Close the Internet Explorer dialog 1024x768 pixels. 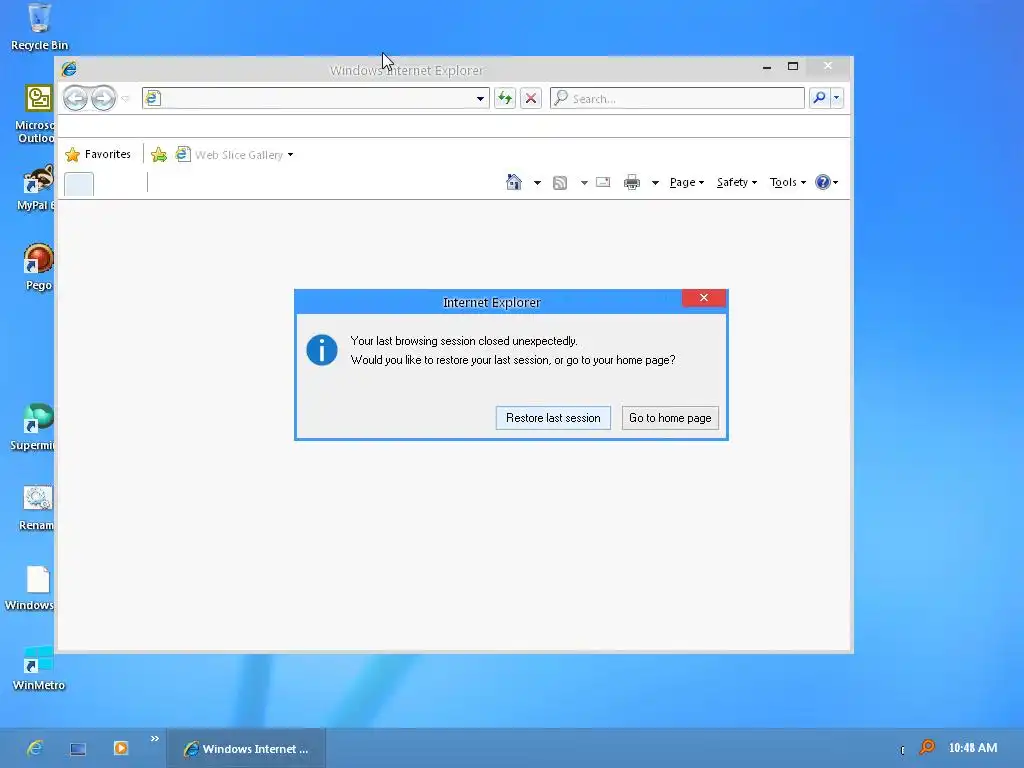704,298
